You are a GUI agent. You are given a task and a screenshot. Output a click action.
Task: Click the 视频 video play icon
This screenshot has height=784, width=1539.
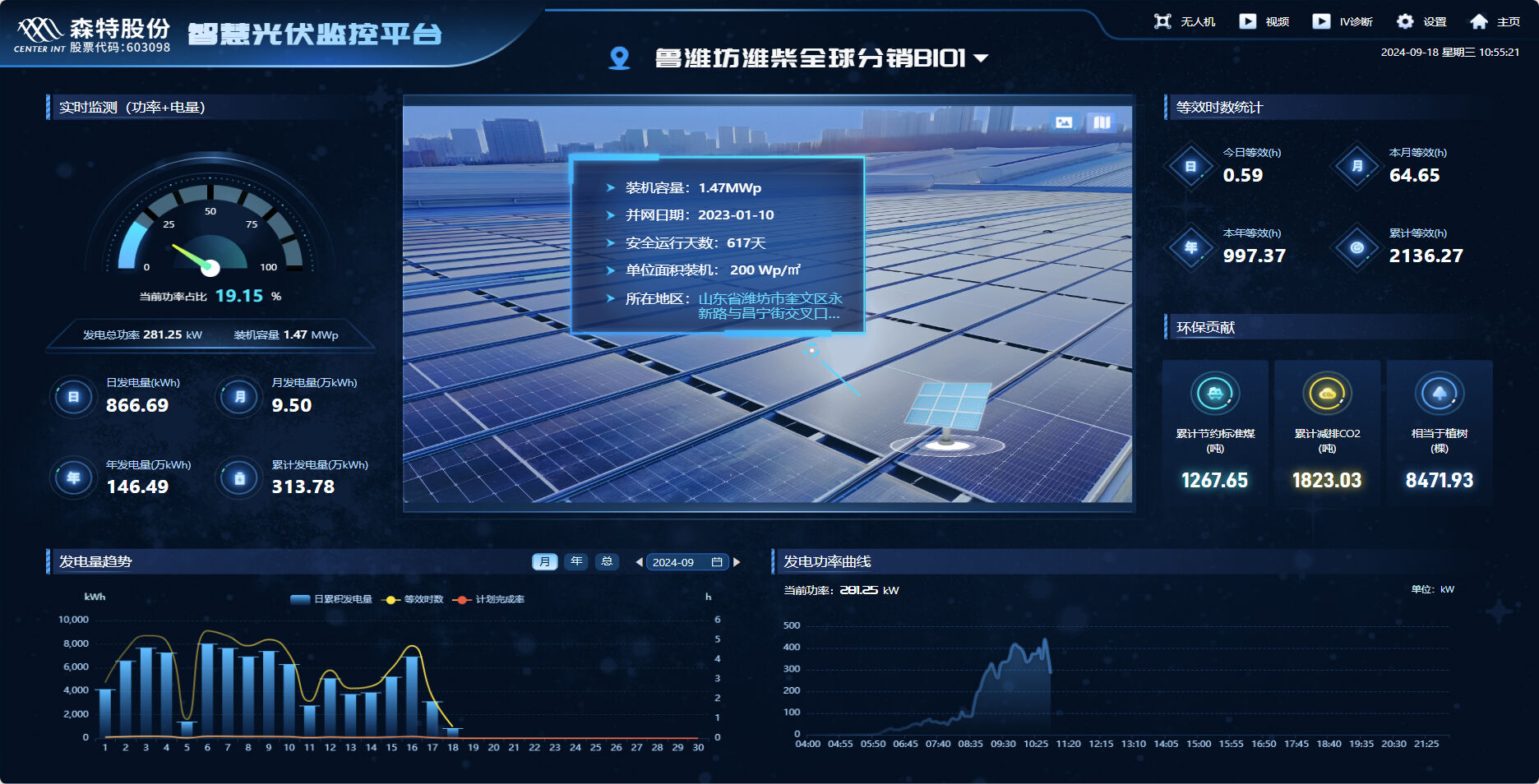point(1248,21)
